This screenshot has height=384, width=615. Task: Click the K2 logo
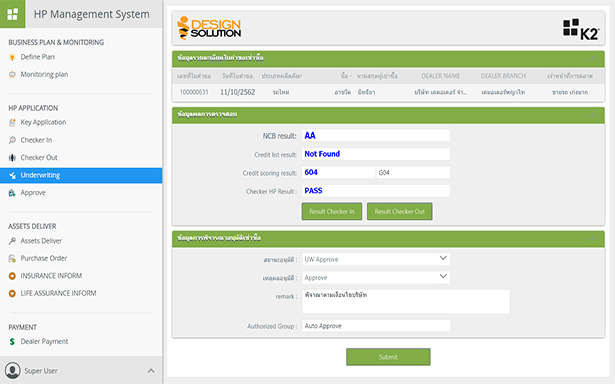[x=581, y=29]
